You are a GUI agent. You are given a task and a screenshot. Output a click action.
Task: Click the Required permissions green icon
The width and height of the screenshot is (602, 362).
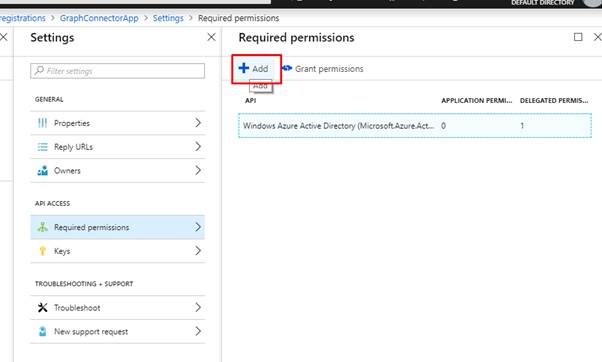(43, 227)
